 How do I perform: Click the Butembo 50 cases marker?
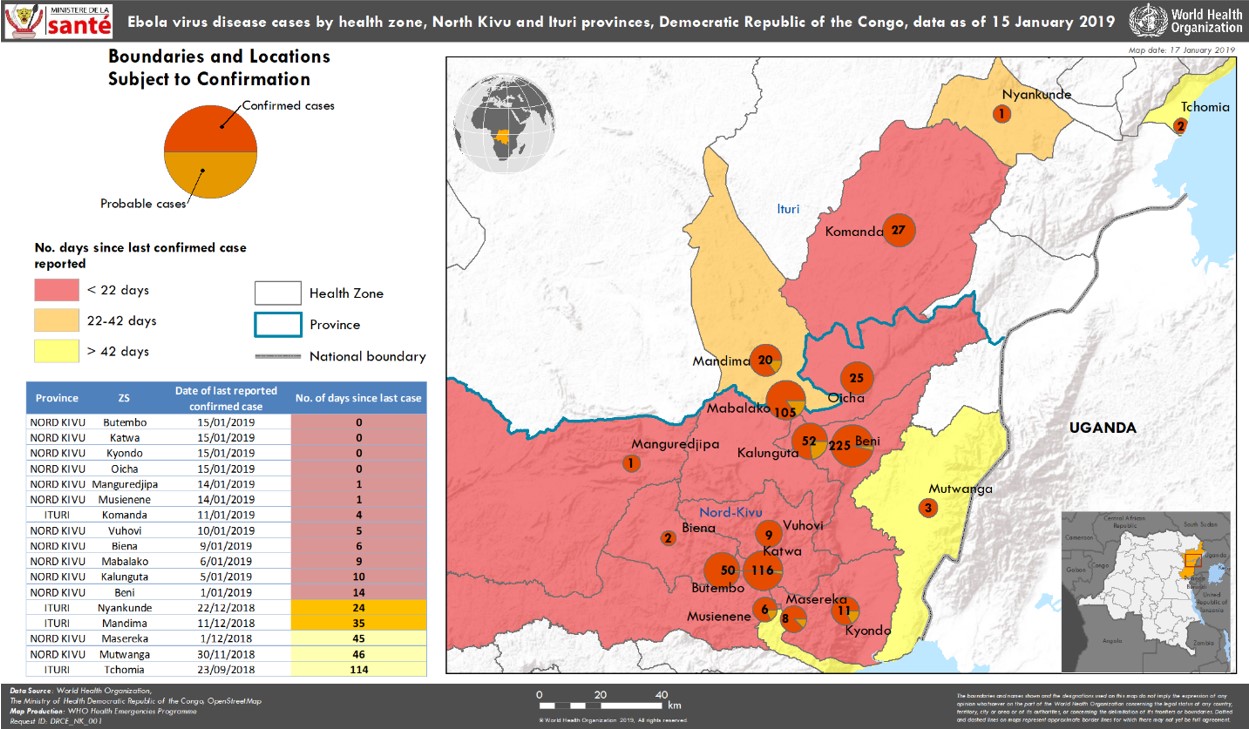click(725, 570)
